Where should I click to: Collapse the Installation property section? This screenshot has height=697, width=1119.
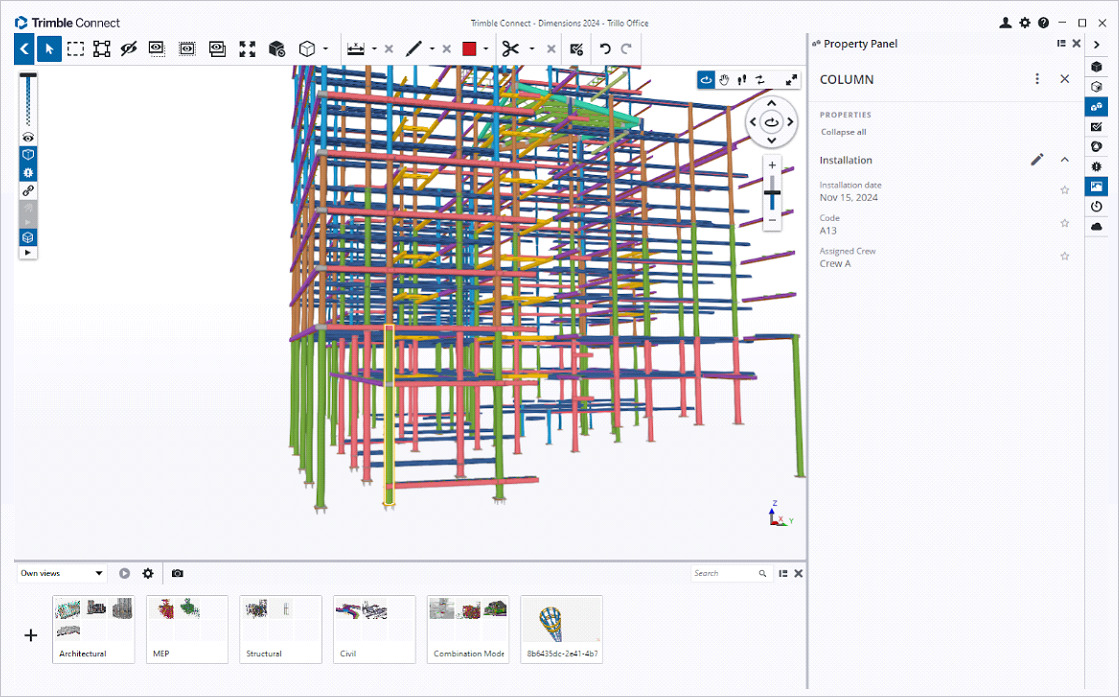1065,160
